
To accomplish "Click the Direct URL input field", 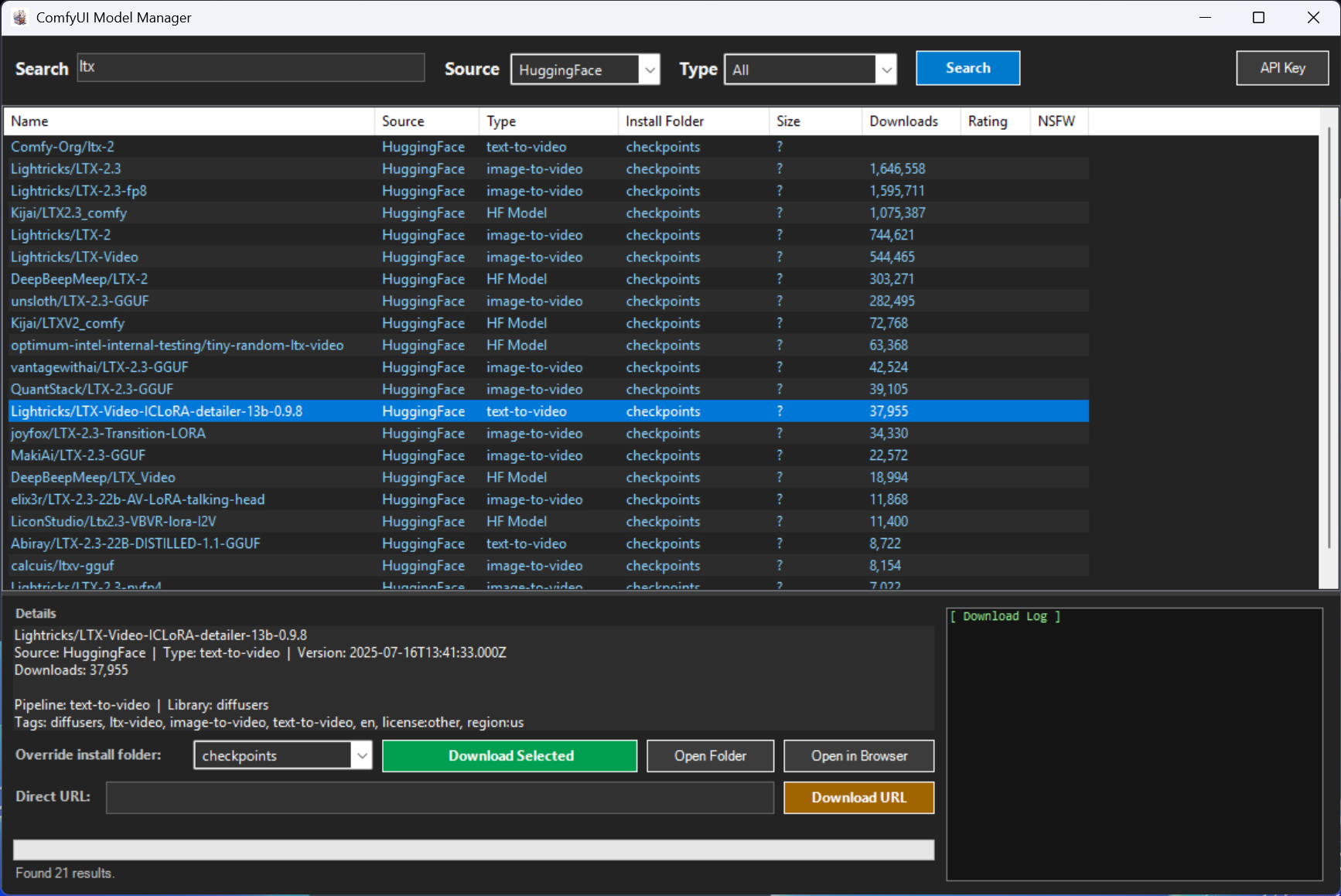I will pos(439,797).
